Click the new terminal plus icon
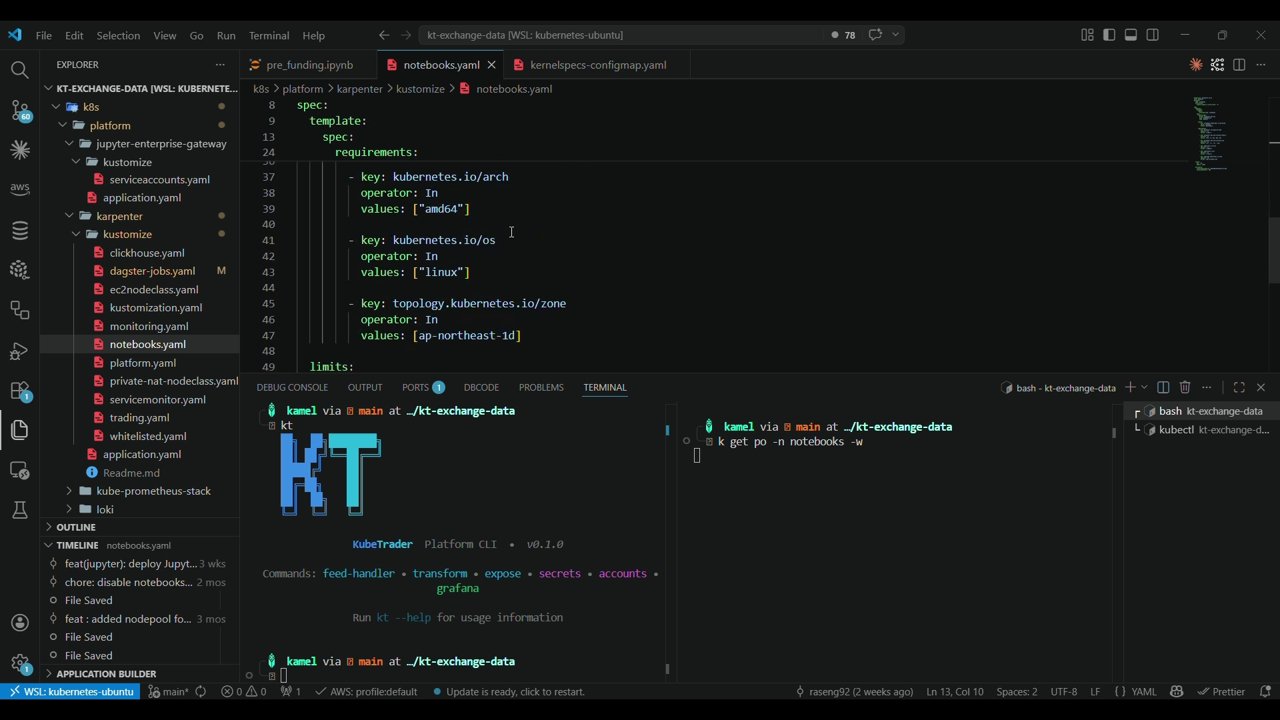1280x720 pixels. click(1130, 387)
